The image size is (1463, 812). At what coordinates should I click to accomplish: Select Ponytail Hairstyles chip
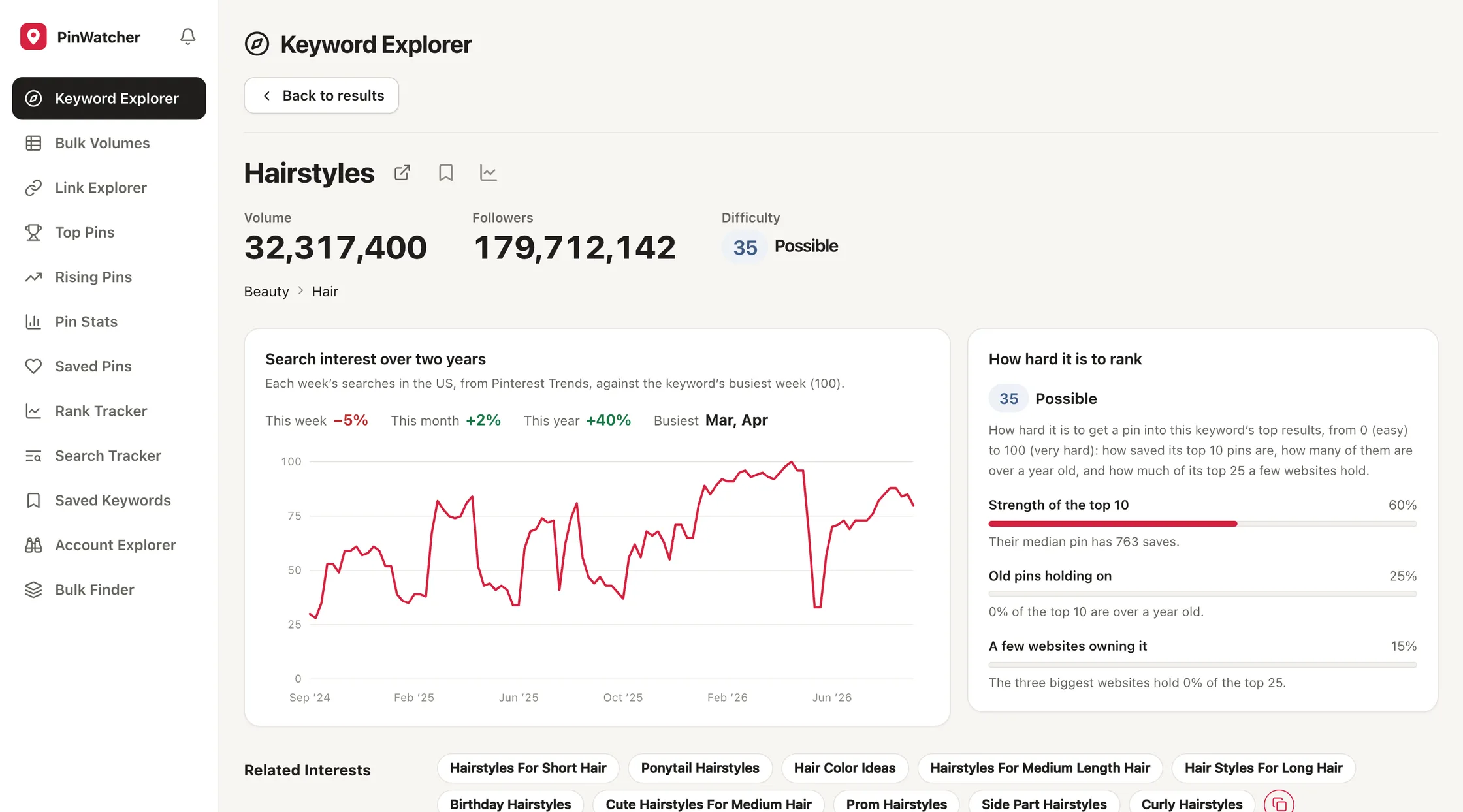(x=700, y=768)
